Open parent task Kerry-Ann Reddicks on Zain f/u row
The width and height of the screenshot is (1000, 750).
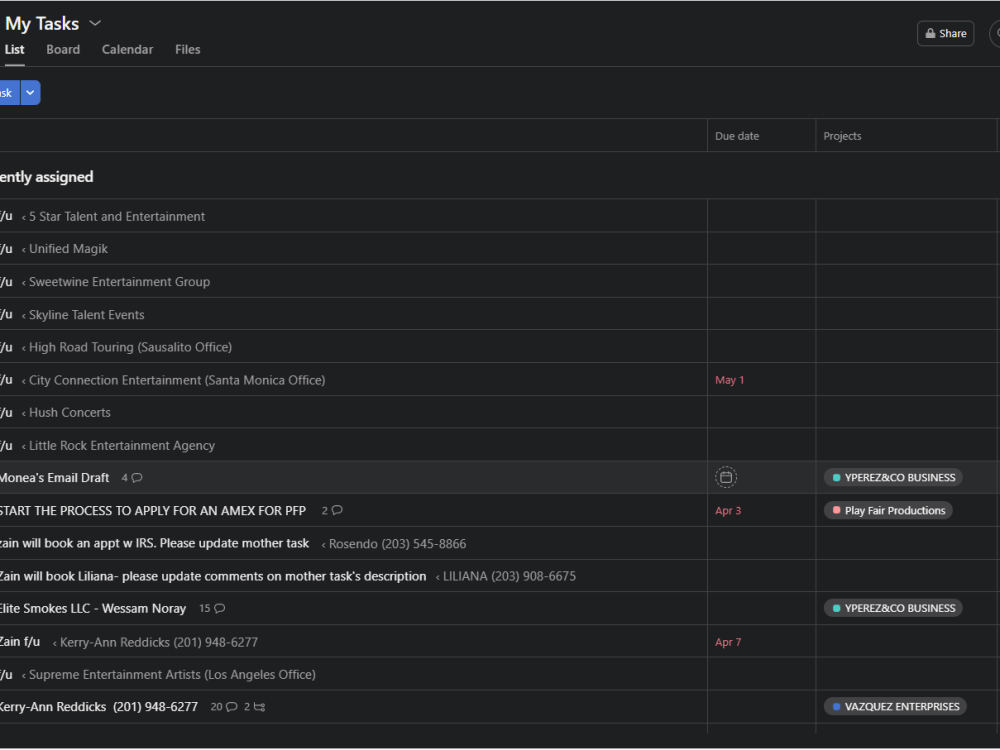pos(159,642)
